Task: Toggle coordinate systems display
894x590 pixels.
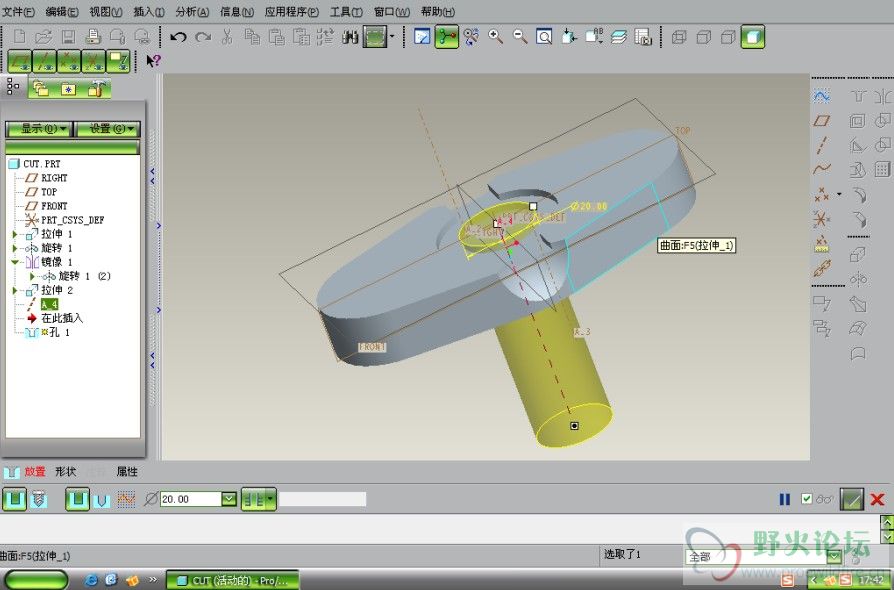Action: point(94,61)
